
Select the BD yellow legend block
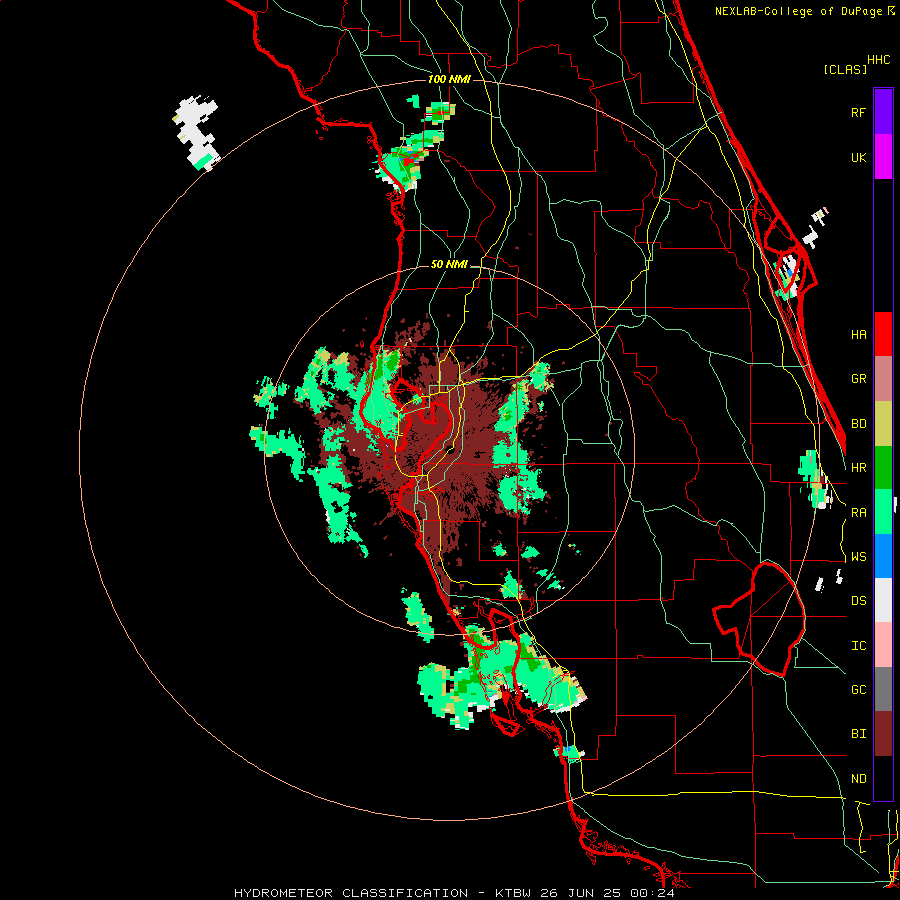[x=883, y=423]
